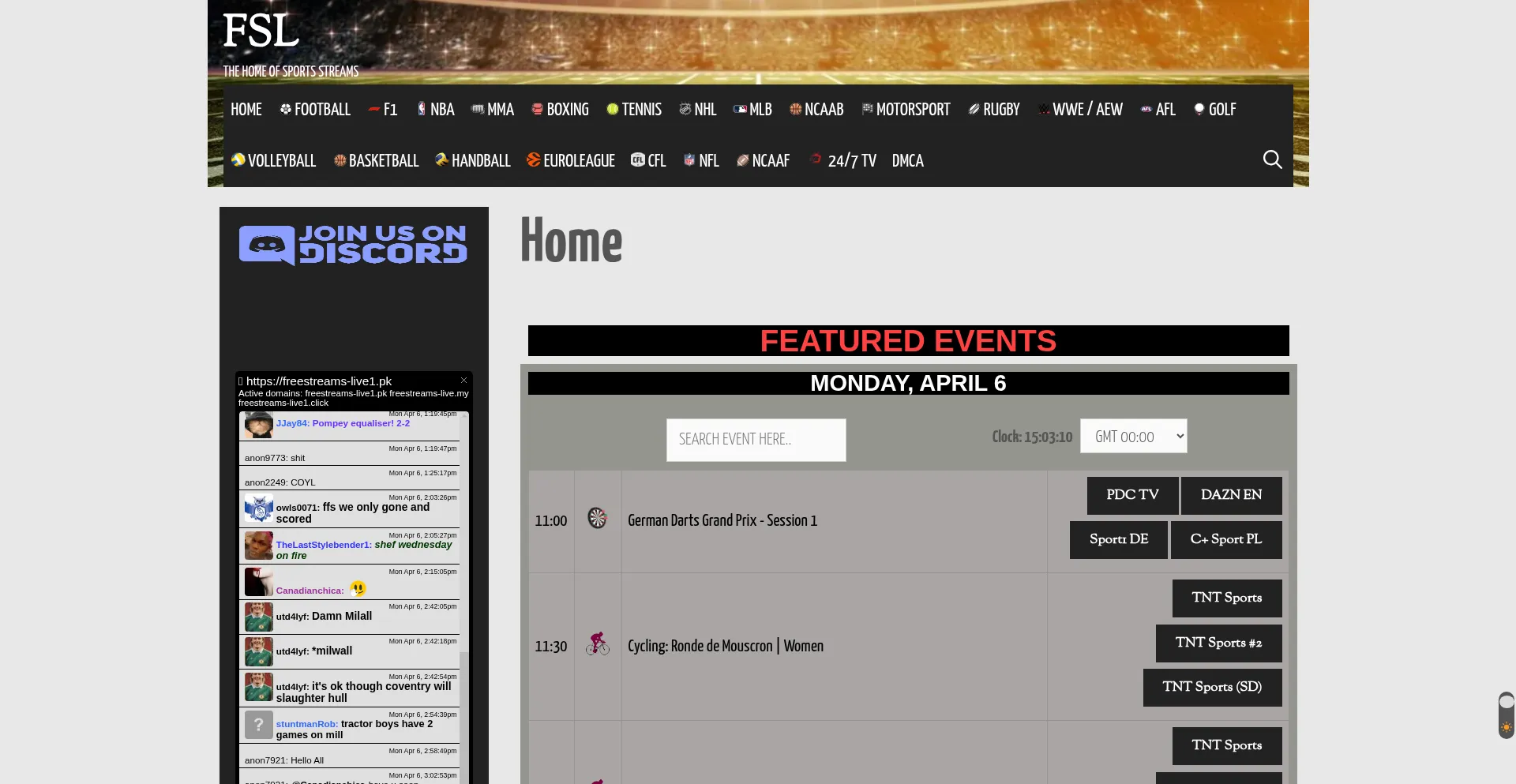1516x784 pixels.
Task: Click stuntmanRob's question-mark avatar
Action: 258,725
